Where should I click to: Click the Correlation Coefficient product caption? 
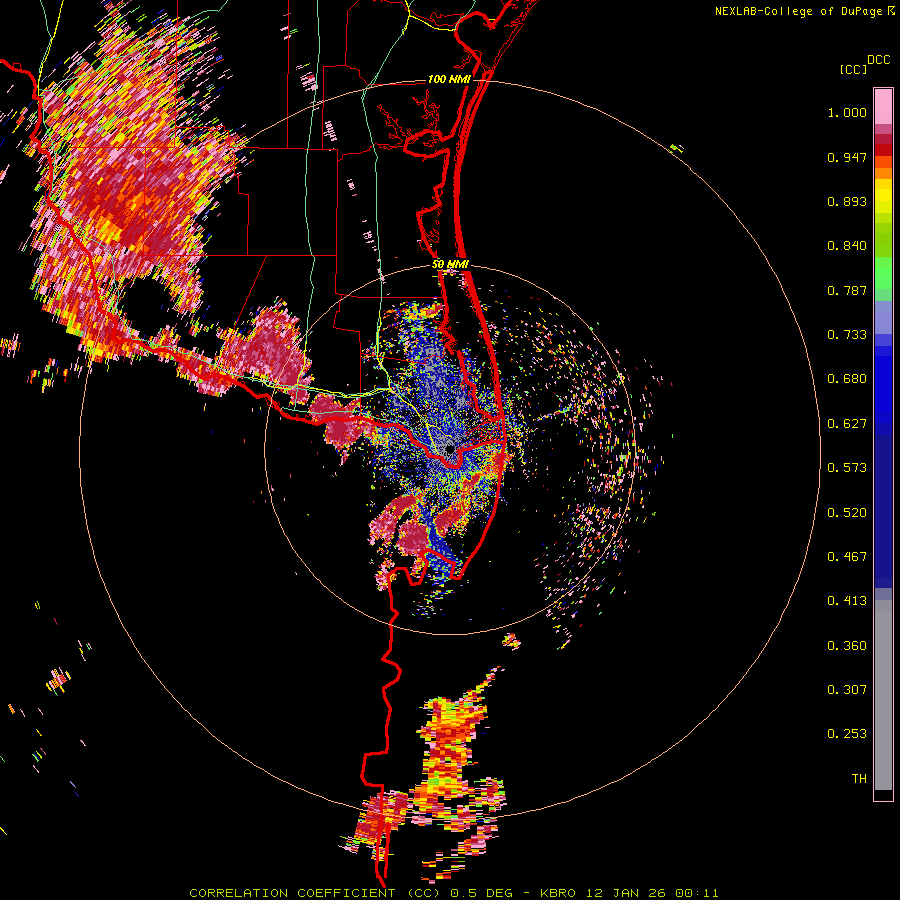point(453,893)
